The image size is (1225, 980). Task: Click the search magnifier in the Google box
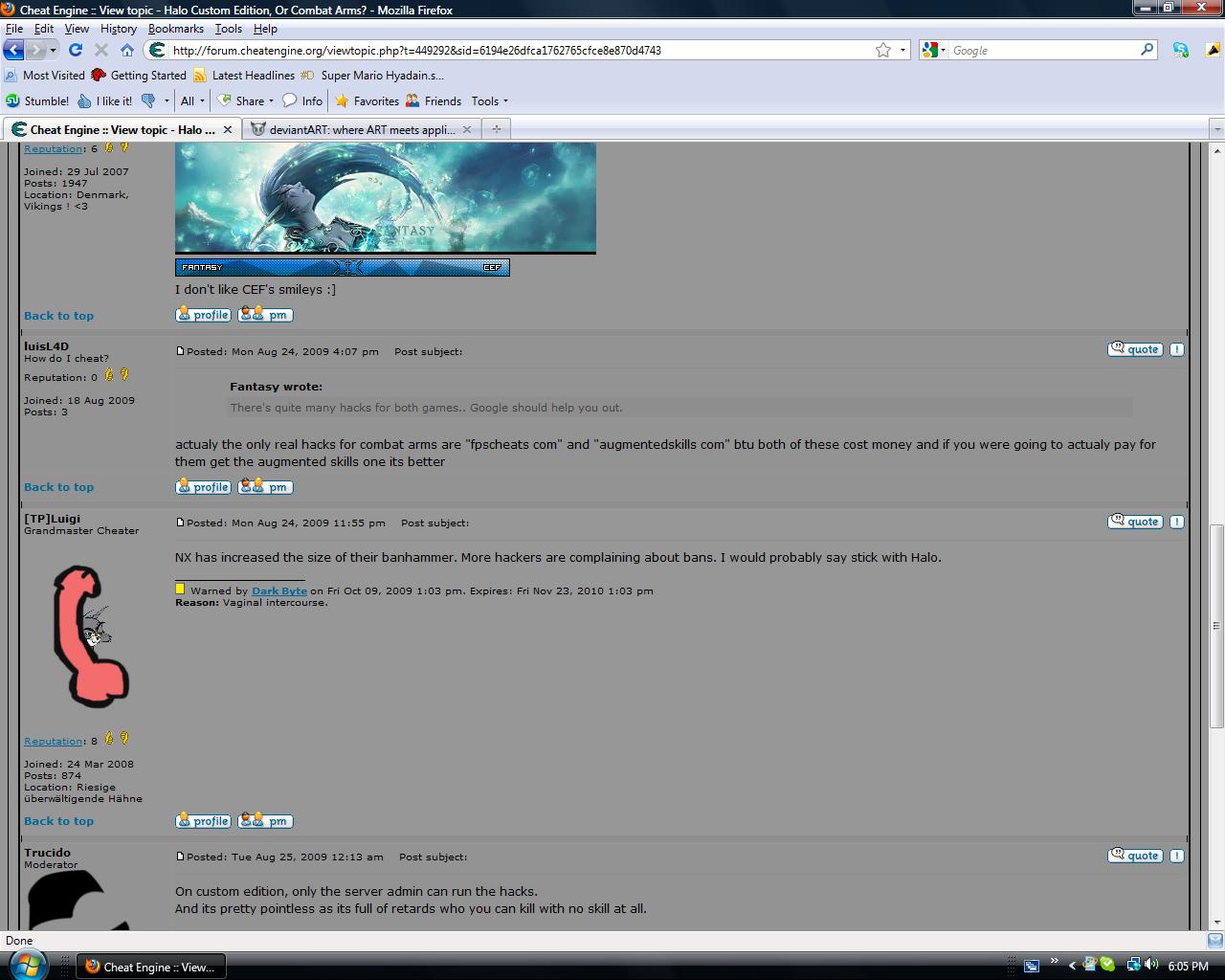[1147, 50]
